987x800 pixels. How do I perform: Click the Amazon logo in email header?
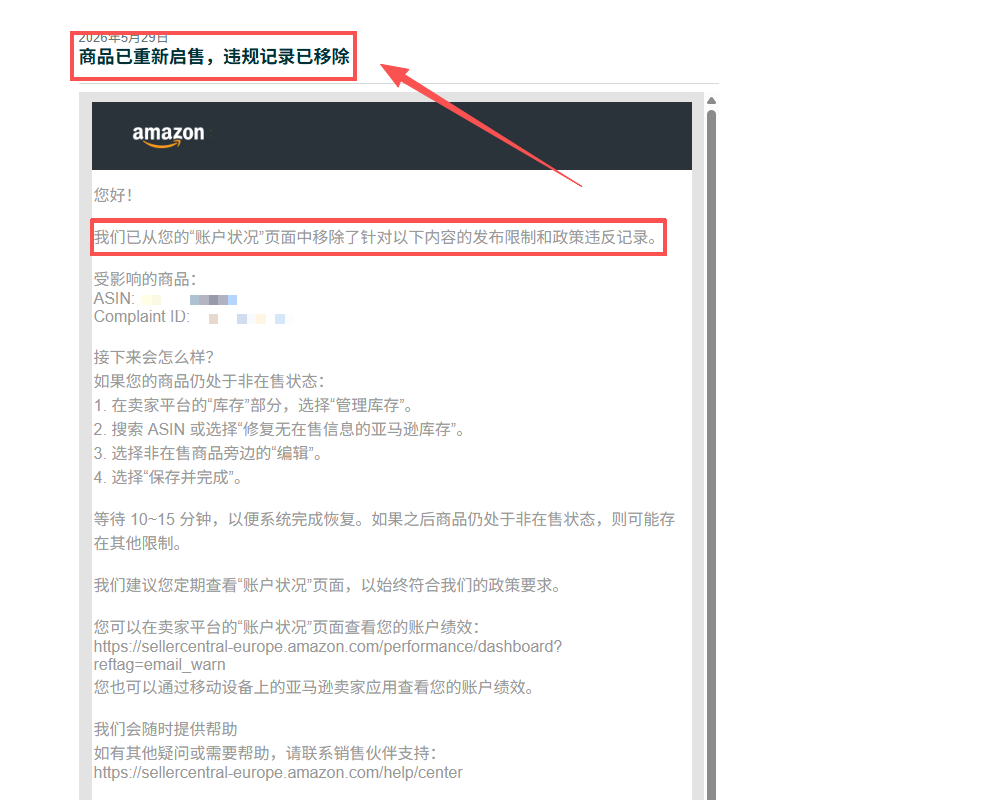(168, 136)
